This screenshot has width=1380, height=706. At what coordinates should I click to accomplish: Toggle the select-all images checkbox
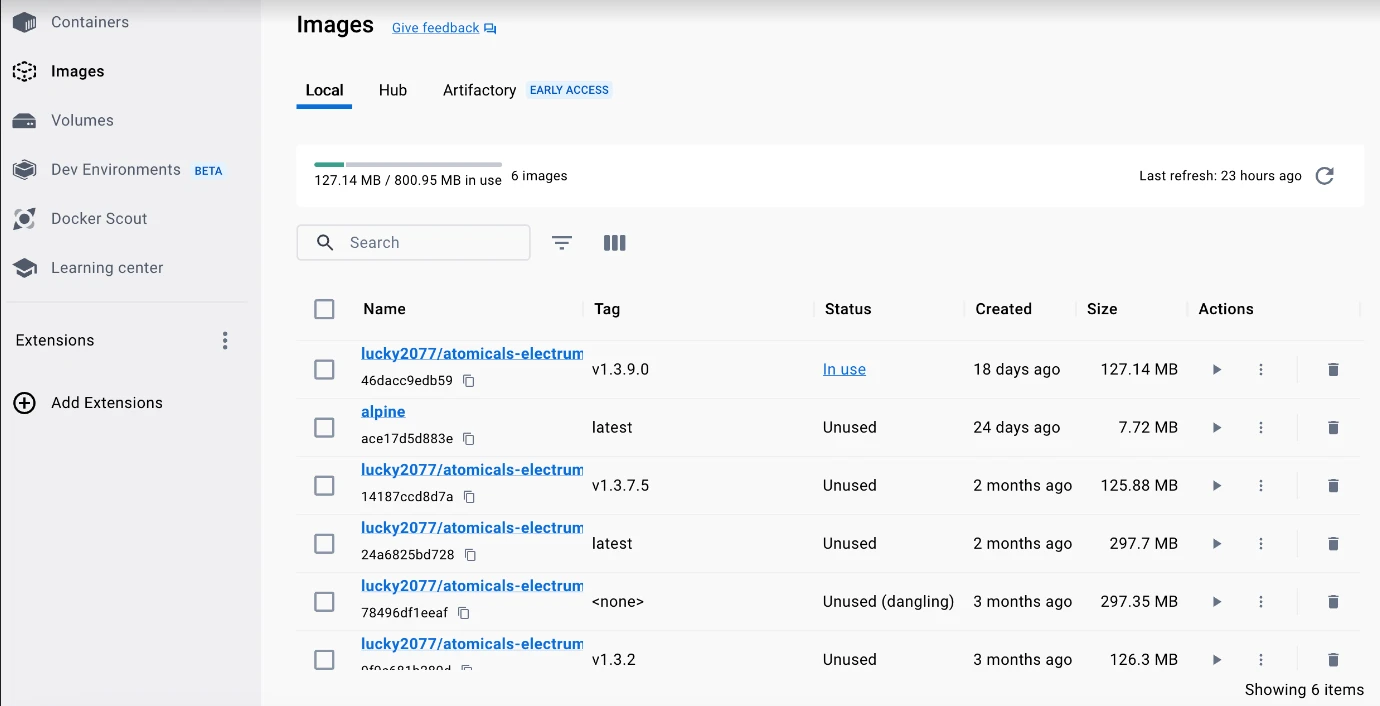pos(324,309)
